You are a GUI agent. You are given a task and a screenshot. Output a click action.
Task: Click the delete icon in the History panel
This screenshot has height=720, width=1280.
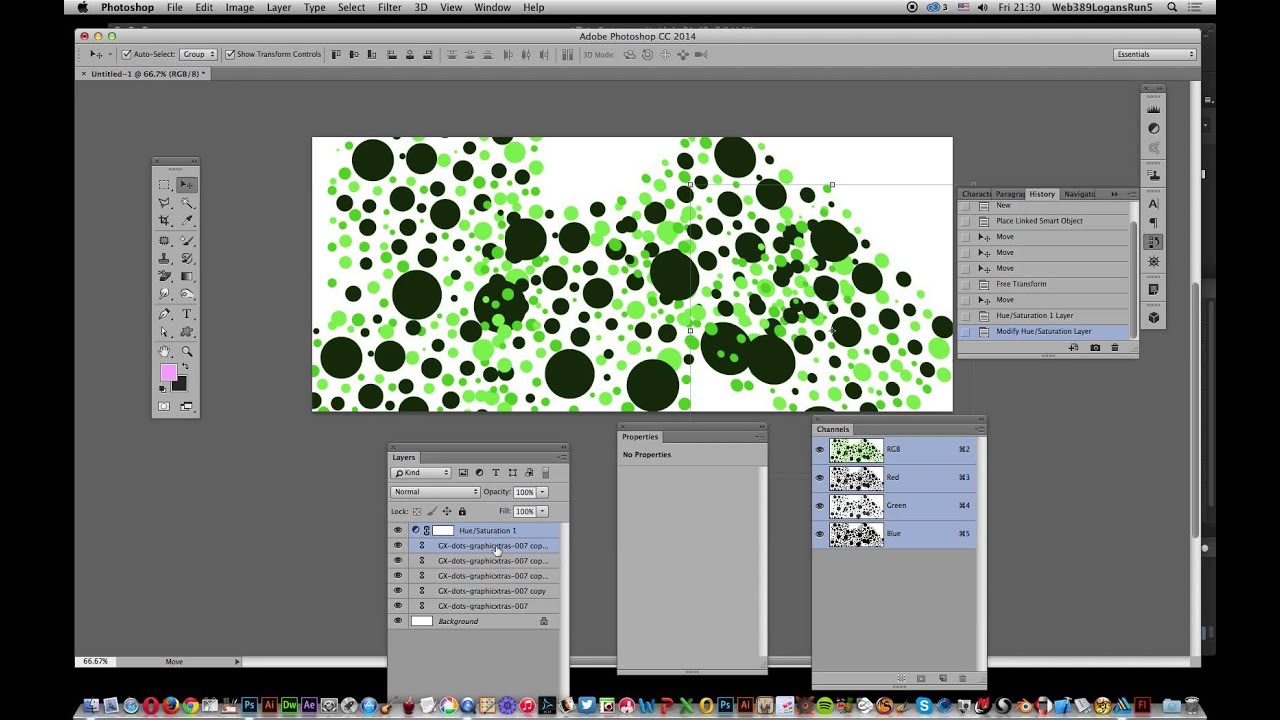[1115, 347]
